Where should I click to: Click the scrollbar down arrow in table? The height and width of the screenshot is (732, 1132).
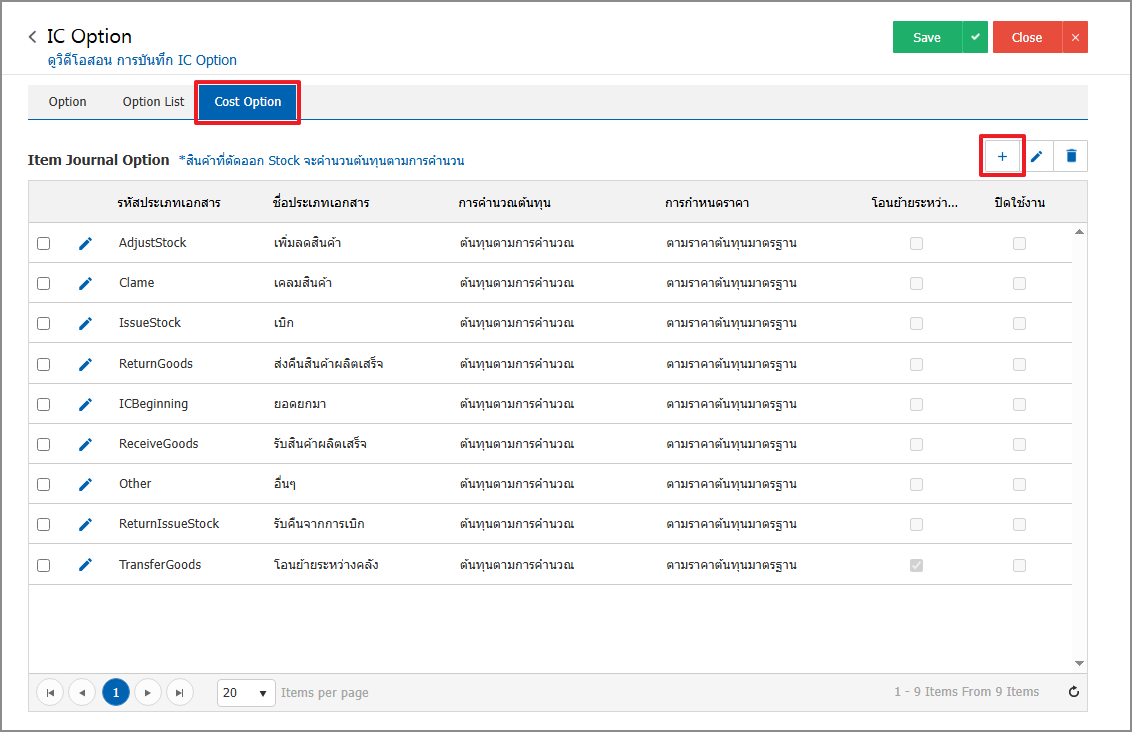click(1079, 663)
